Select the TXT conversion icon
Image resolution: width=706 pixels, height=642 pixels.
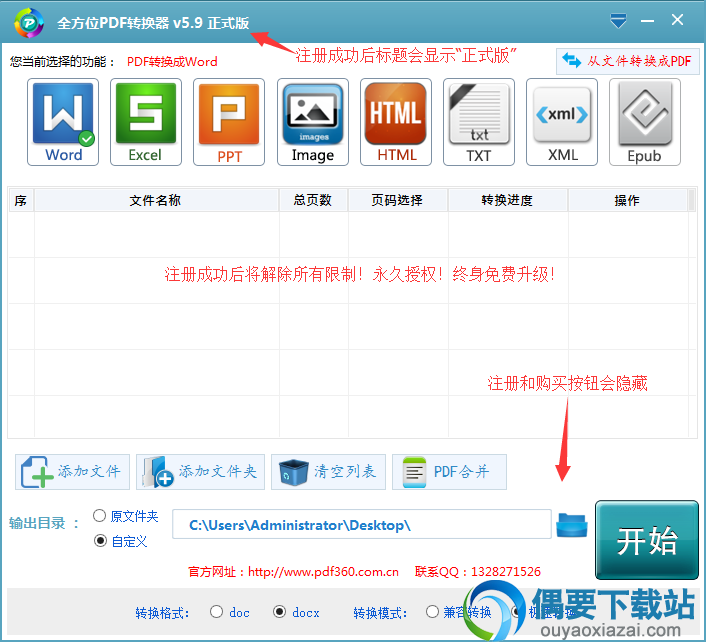(479, 122)
